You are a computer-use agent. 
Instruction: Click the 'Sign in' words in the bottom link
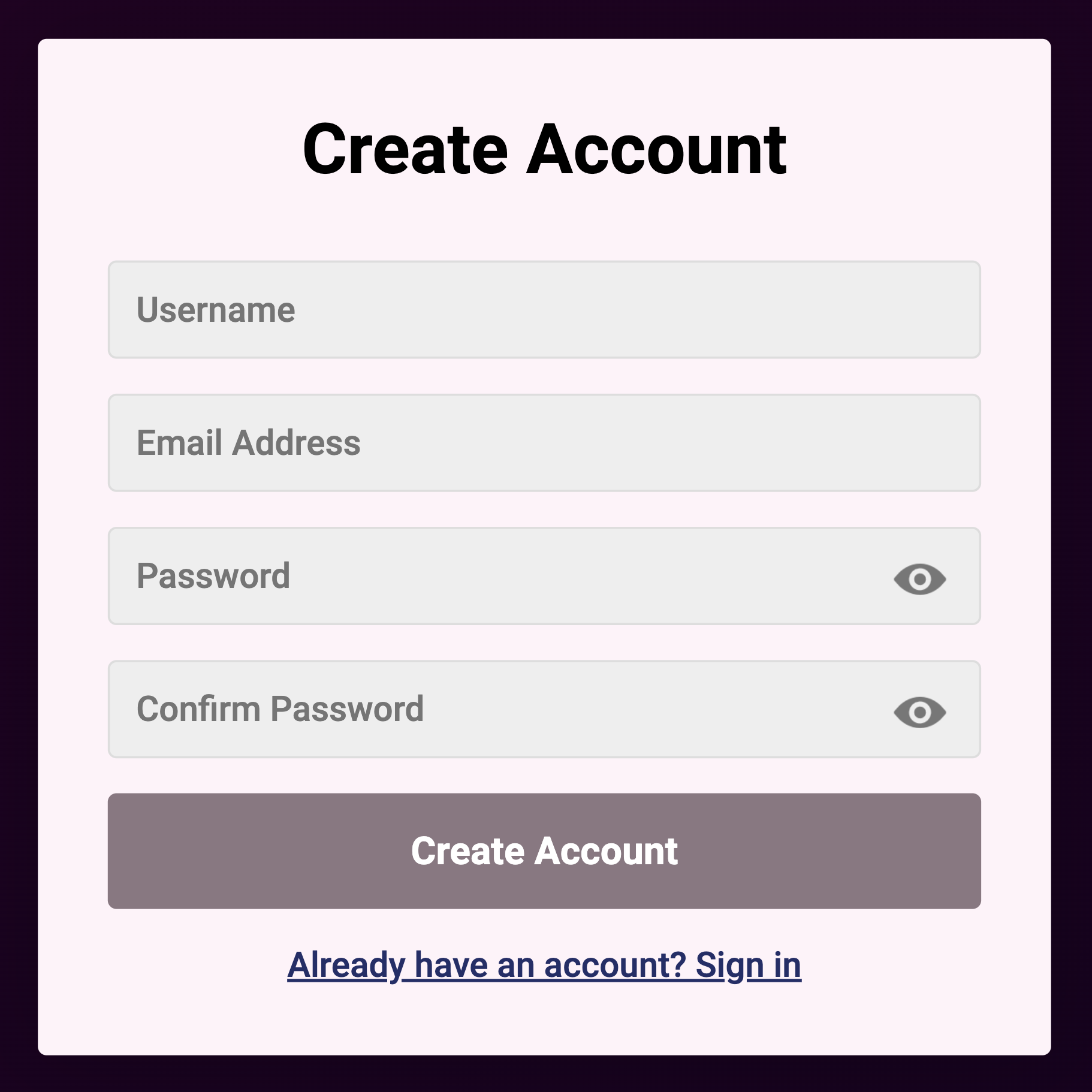tap(748, 965)
